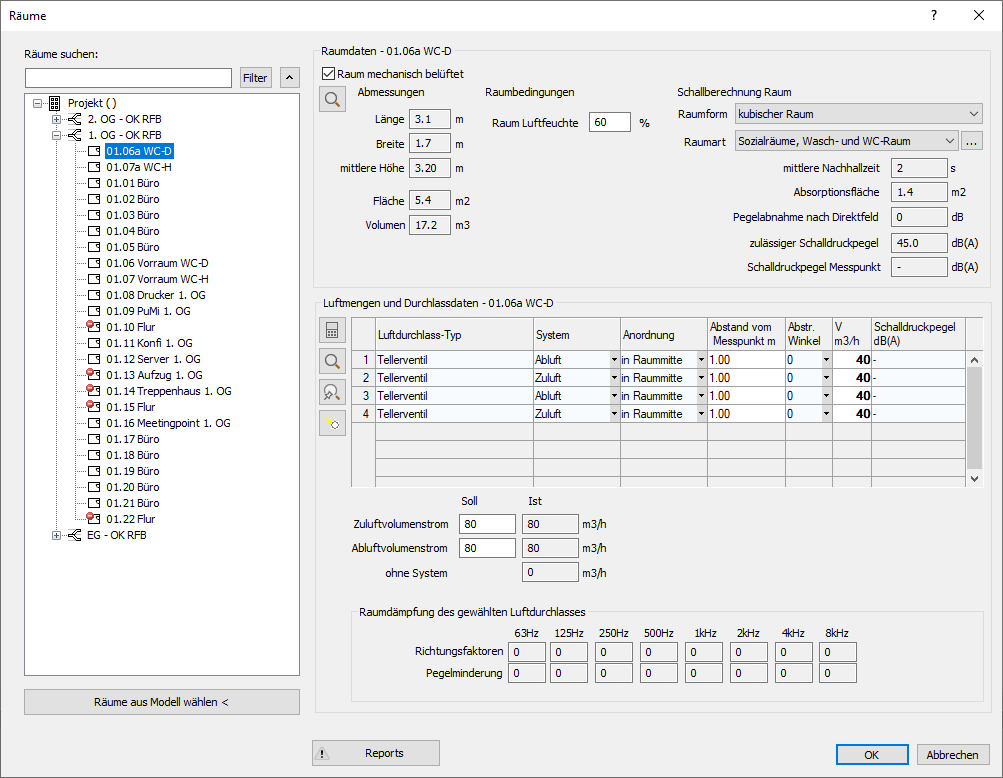
Task: Click the Abstand vom Messpunkt cell in row 1
Action: click(x=746, y=360)
